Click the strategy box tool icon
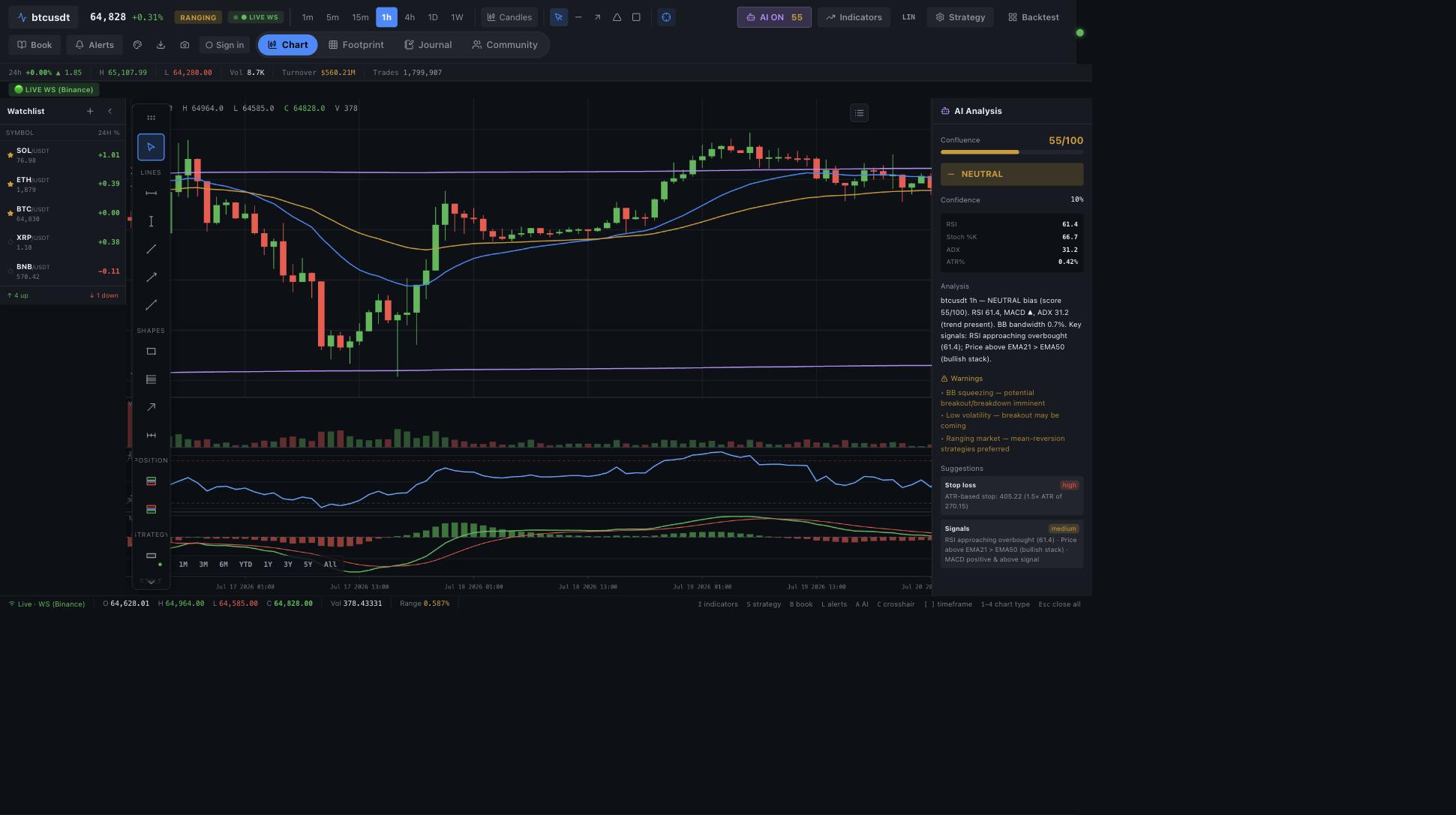The image size is (1456, 815). pos(151,556)
